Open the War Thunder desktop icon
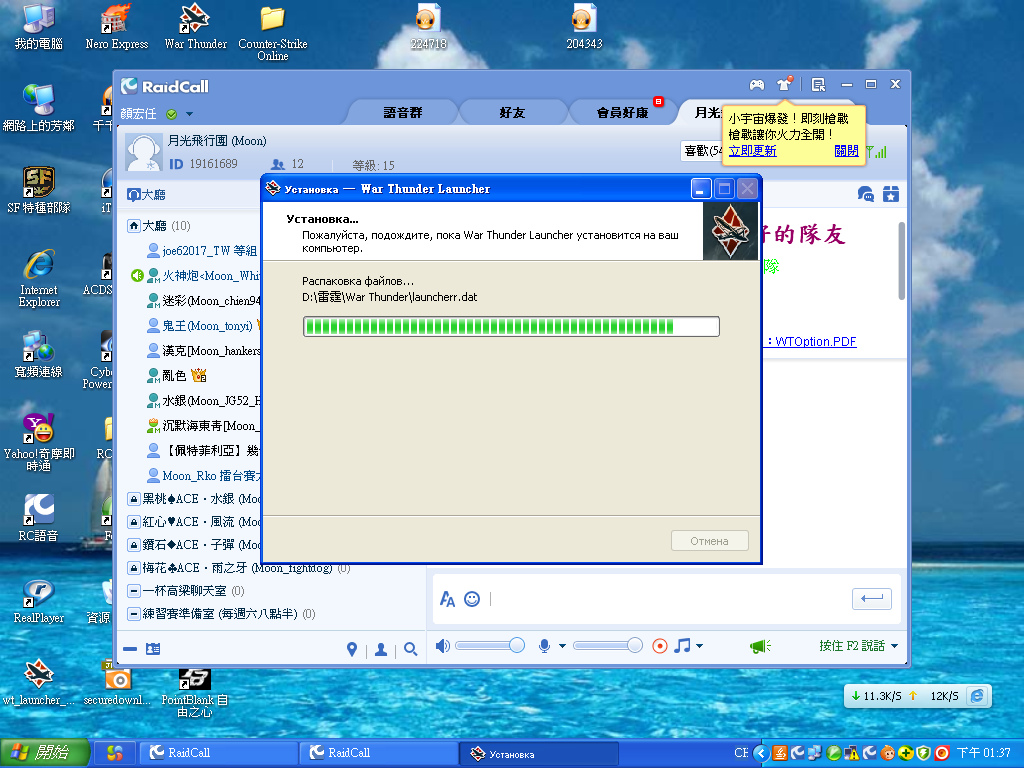This screenshot has height=768, width=1024. pyautogui.click(x=195, y=26)
